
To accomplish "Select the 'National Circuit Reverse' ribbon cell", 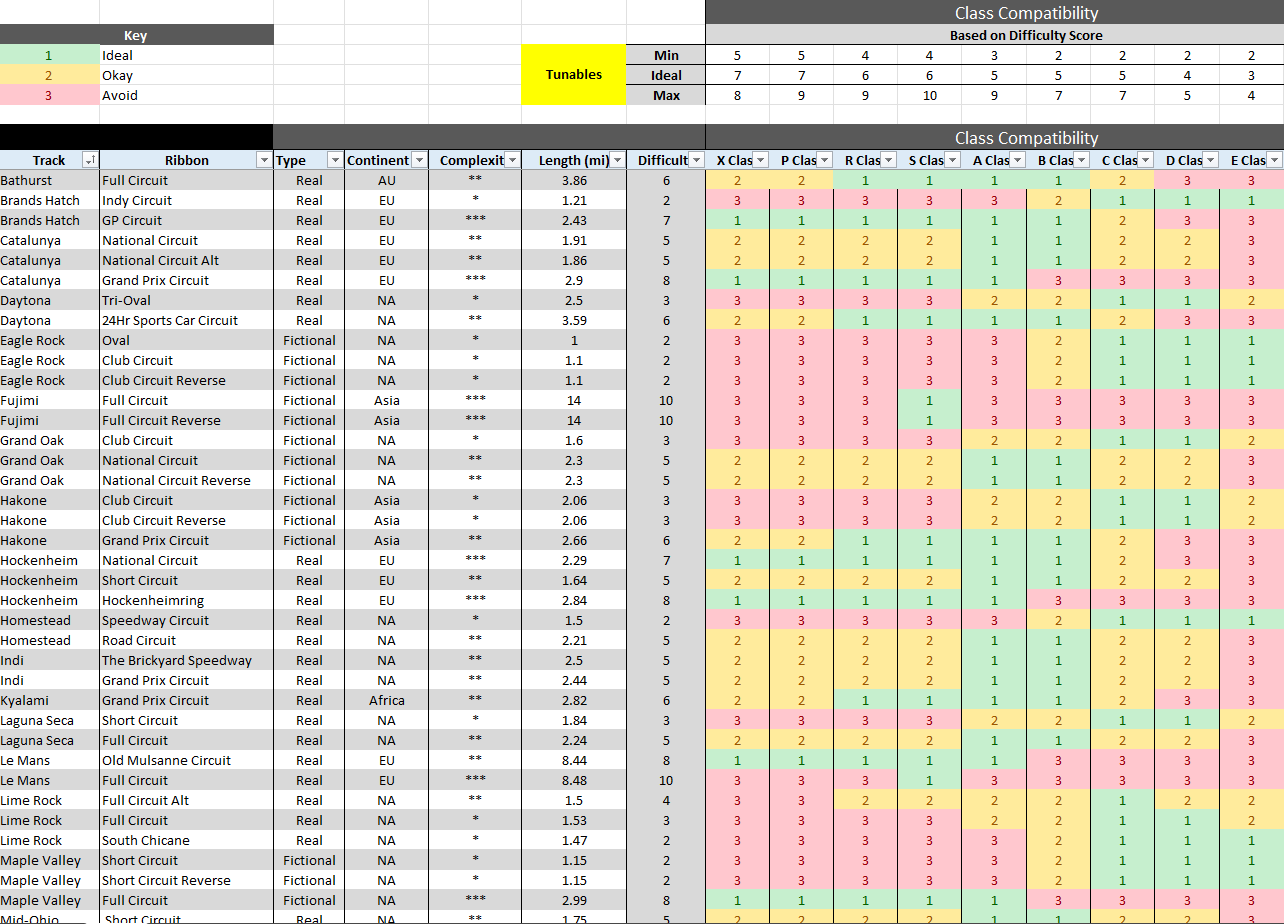I will tap(186, 480).
